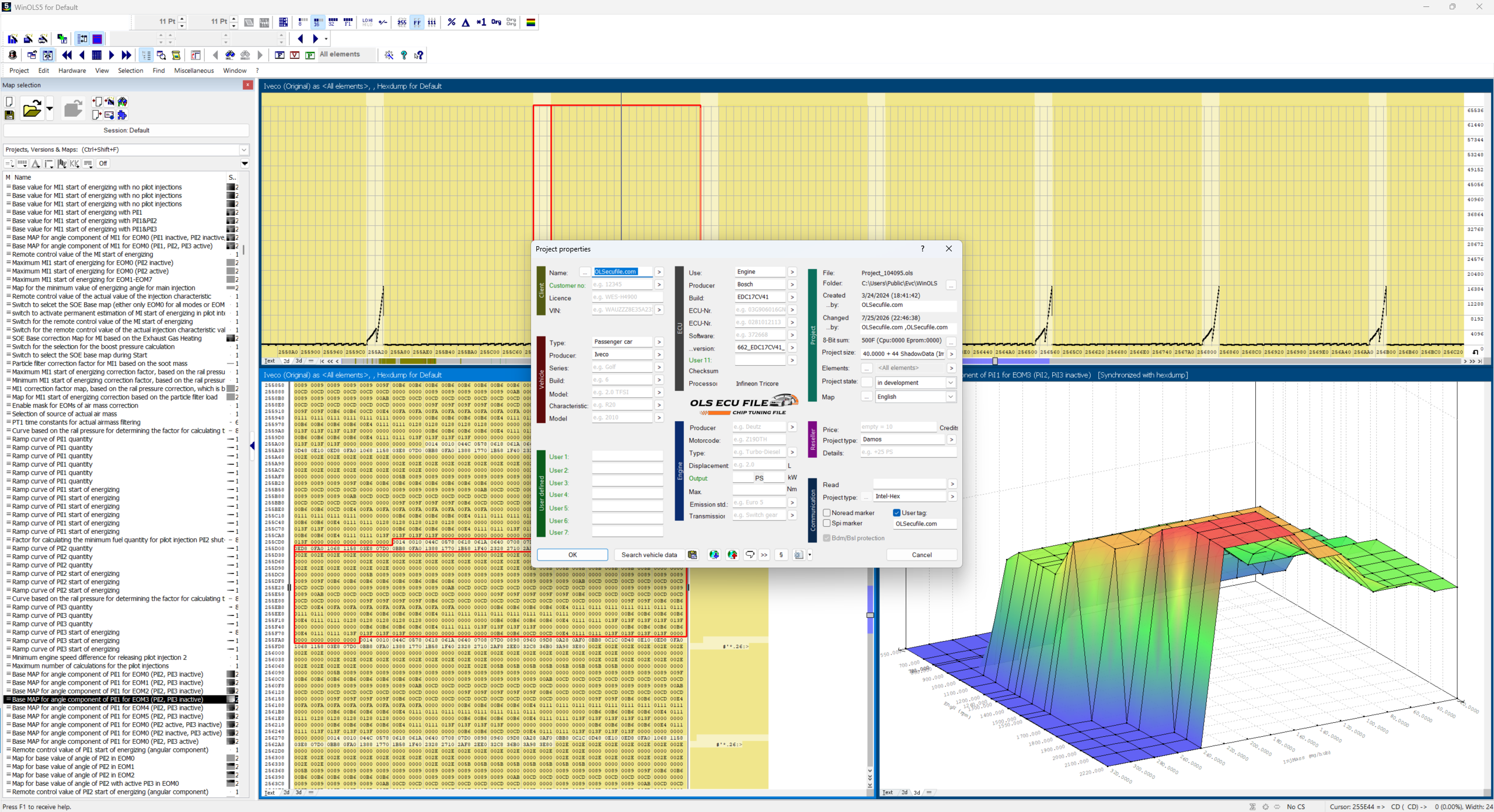Click the cyan question mark help icon
This screenshot has width=1494, height=812.
point(404,55)
